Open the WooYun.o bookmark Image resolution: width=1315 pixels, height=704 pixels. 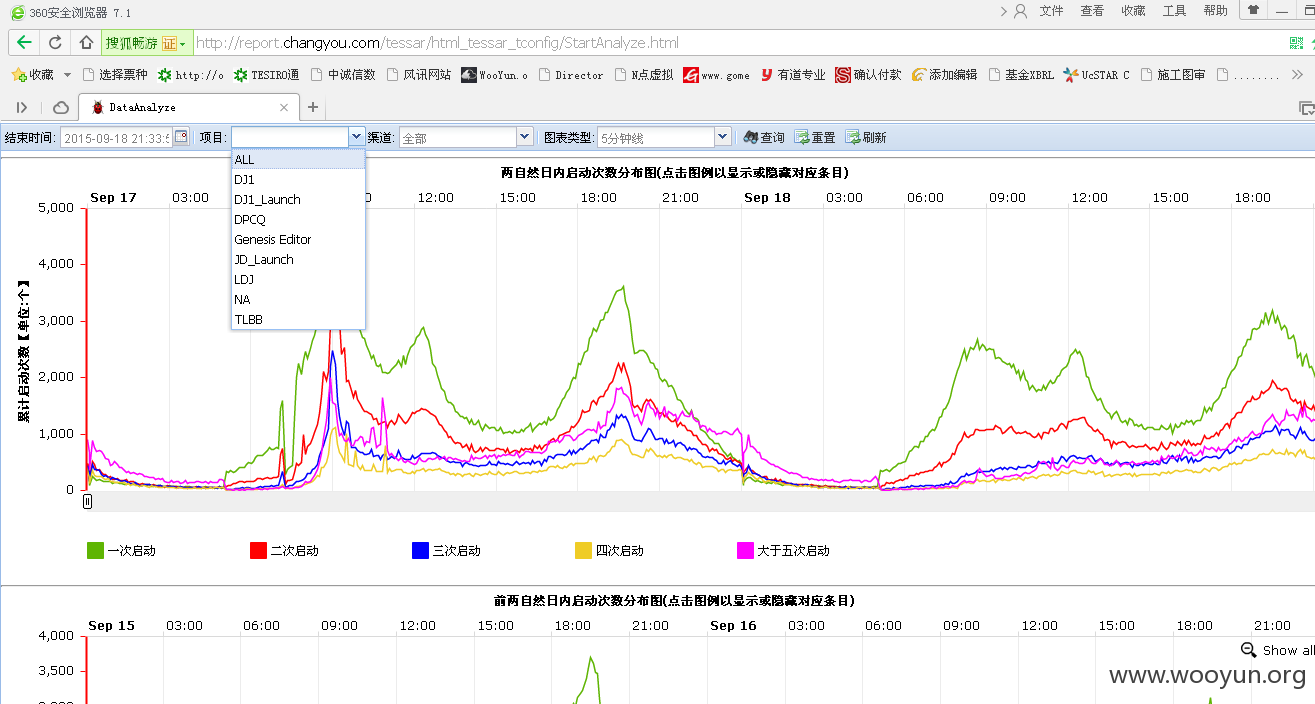point(494,75)
